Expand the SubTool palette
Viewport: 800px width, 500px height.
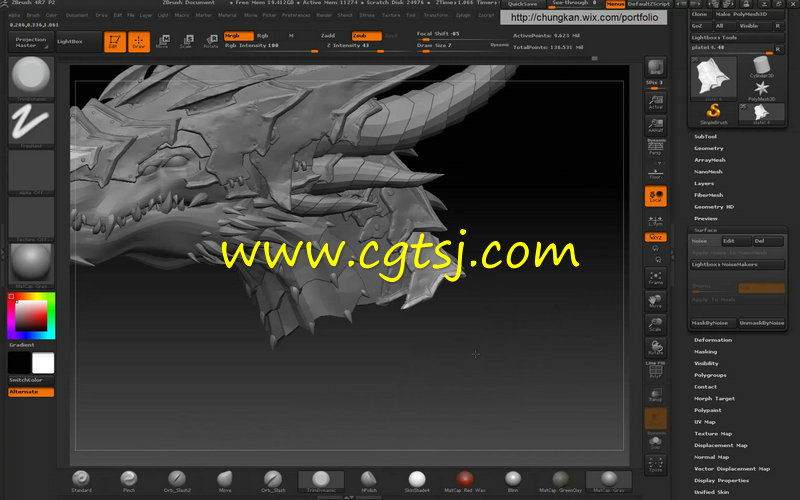705,137
